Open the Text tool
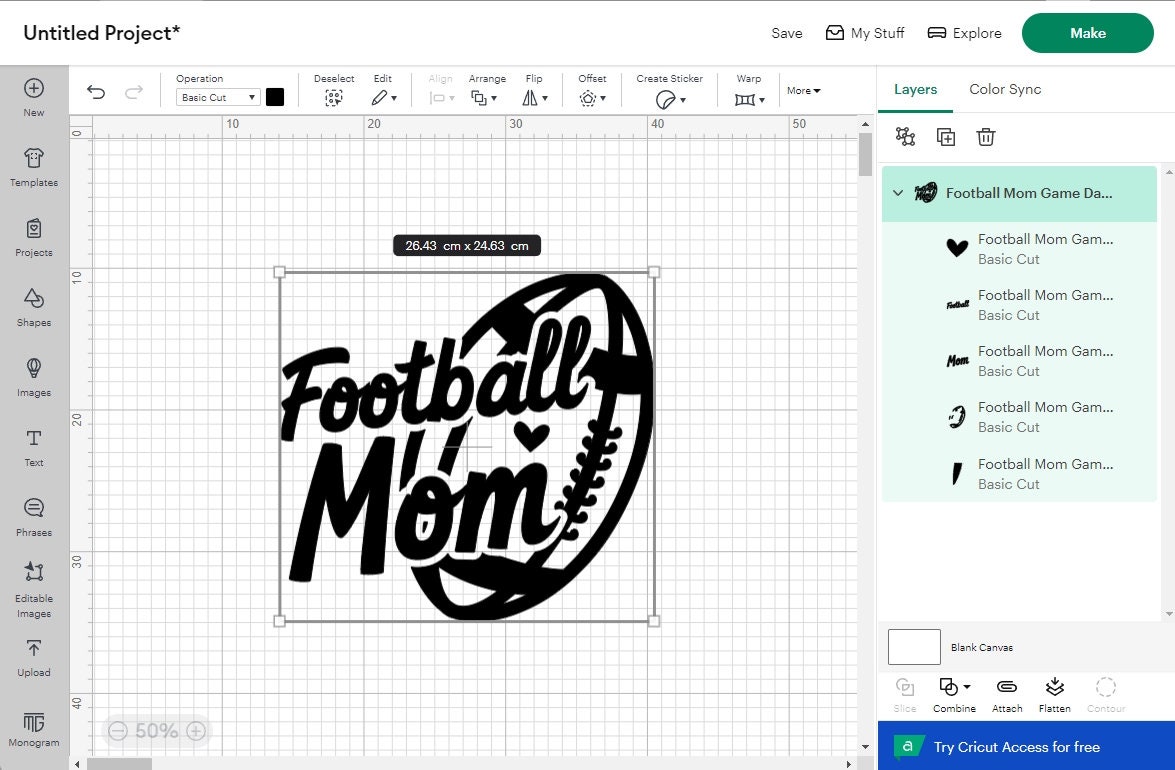 pos(33,447)
